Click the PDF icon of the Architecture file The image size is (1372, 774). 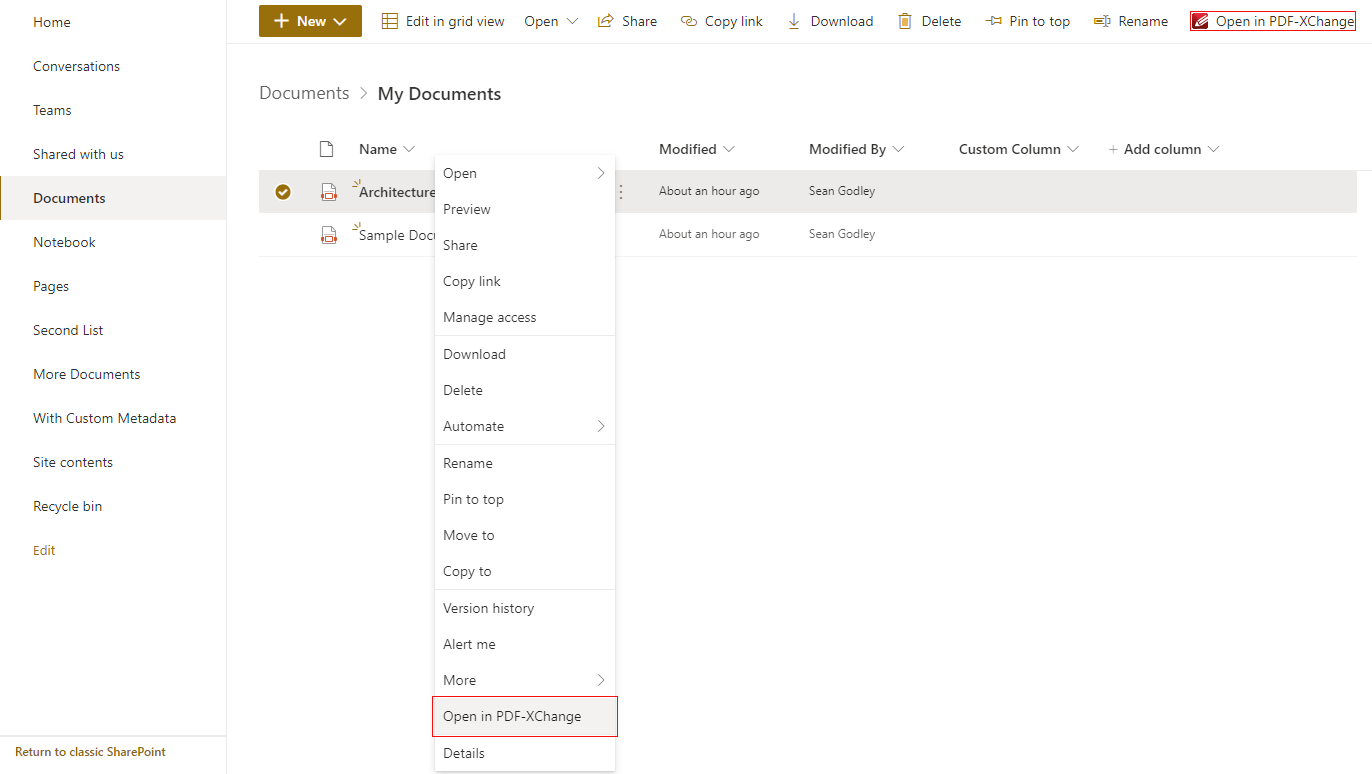pos(328,192)
